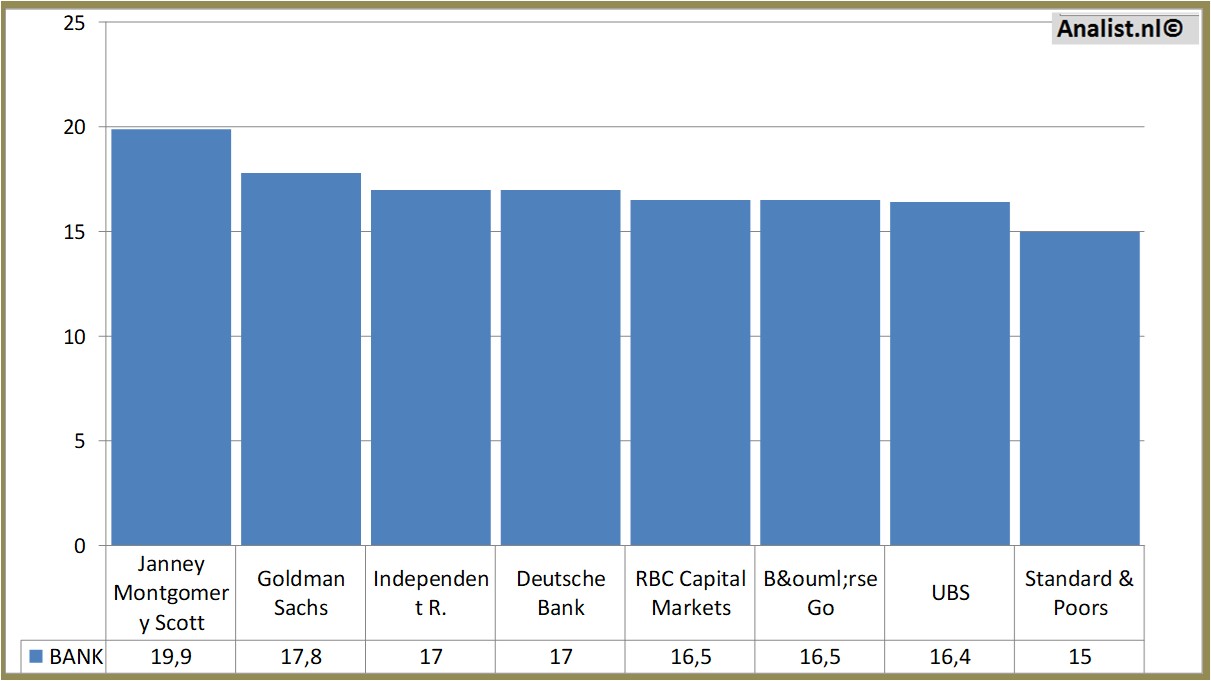Click the 17,8 table cell
The height and width of the screenshot is (681, 1211).
pyautogui.click(x=301, y=657)
